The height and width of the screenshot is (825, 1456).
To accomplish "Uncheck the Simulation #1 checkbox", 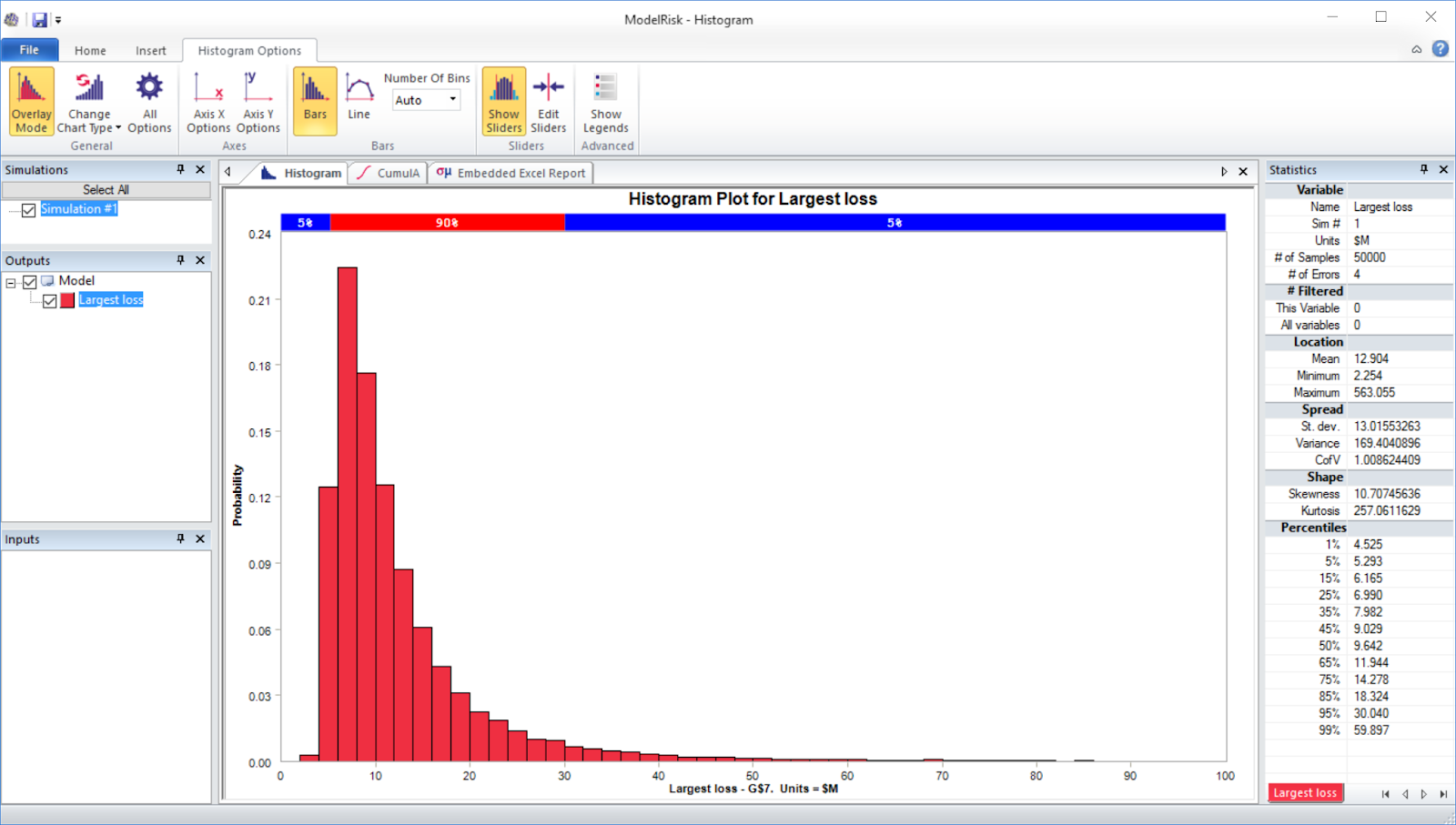I will click(28, 210).
